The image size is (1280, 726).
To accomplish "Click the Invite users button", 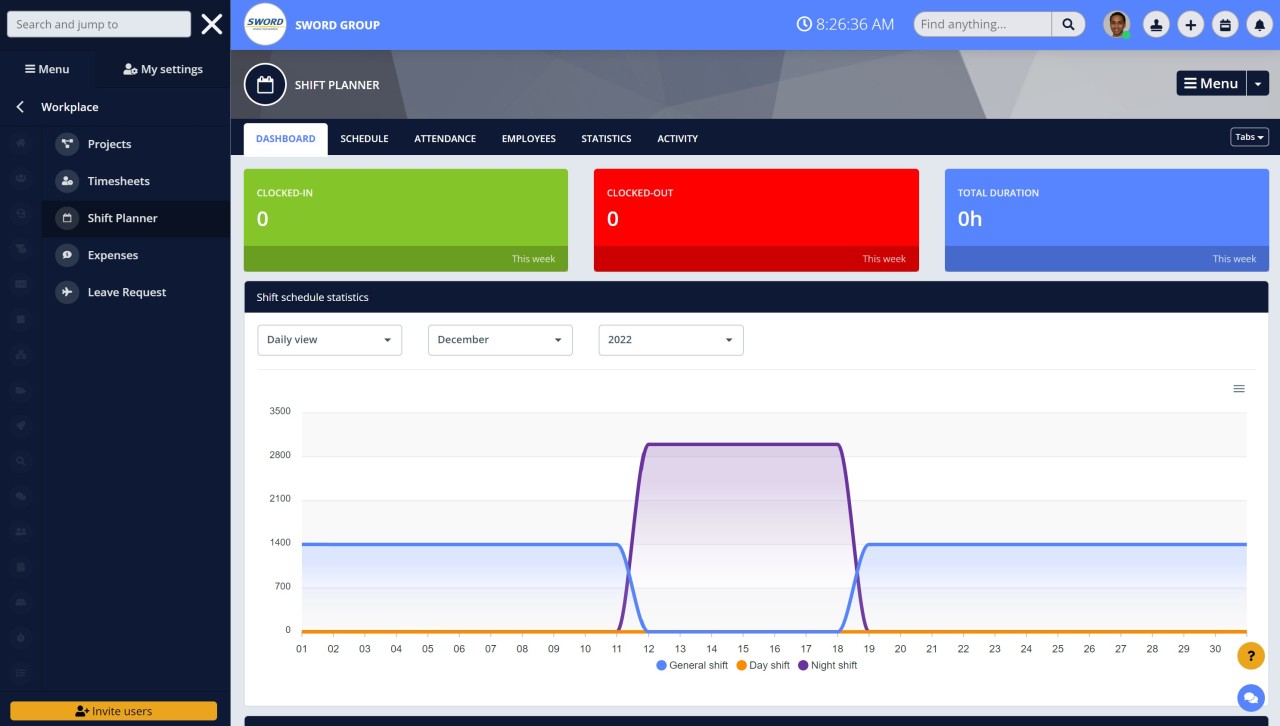I will click(x=114, y=710).
